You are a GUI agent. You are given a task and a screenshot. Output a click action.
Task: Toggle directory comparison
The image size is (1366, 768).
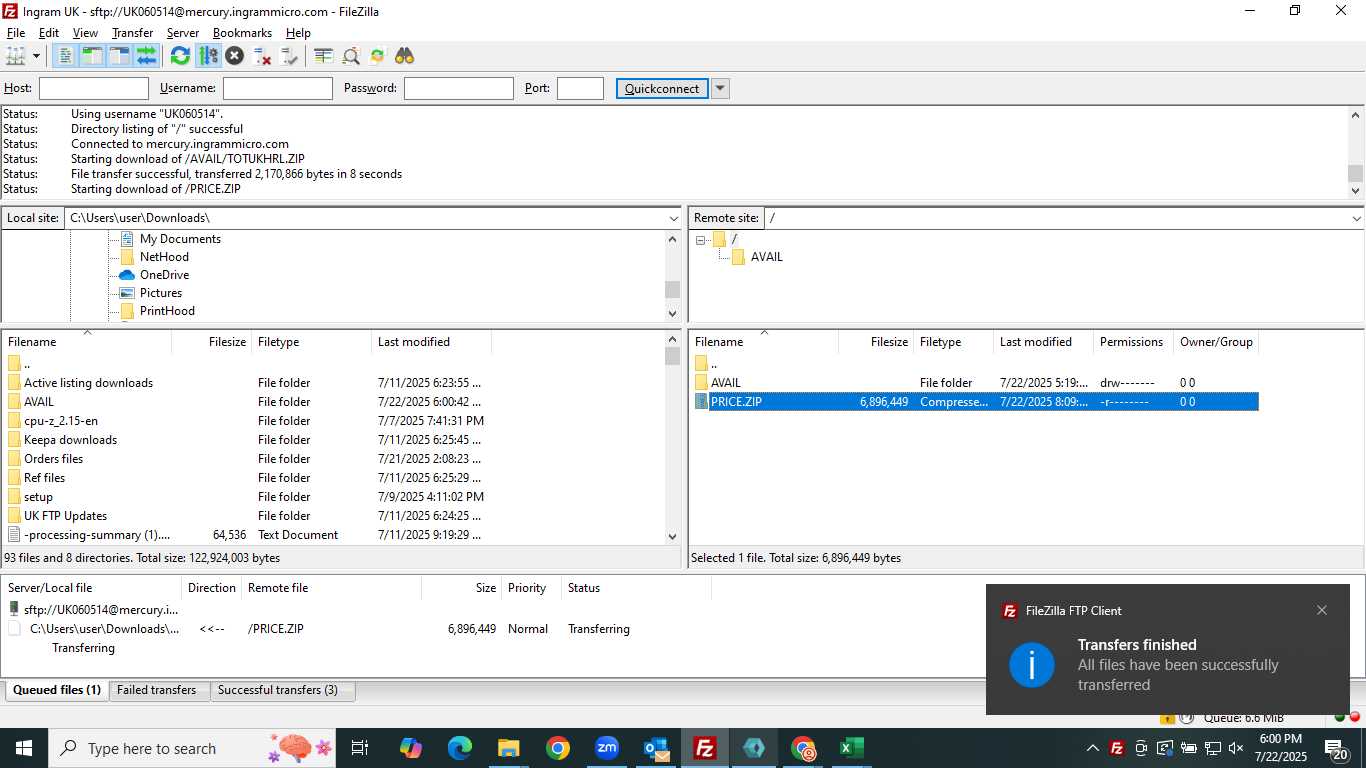[x=351, y=56]
